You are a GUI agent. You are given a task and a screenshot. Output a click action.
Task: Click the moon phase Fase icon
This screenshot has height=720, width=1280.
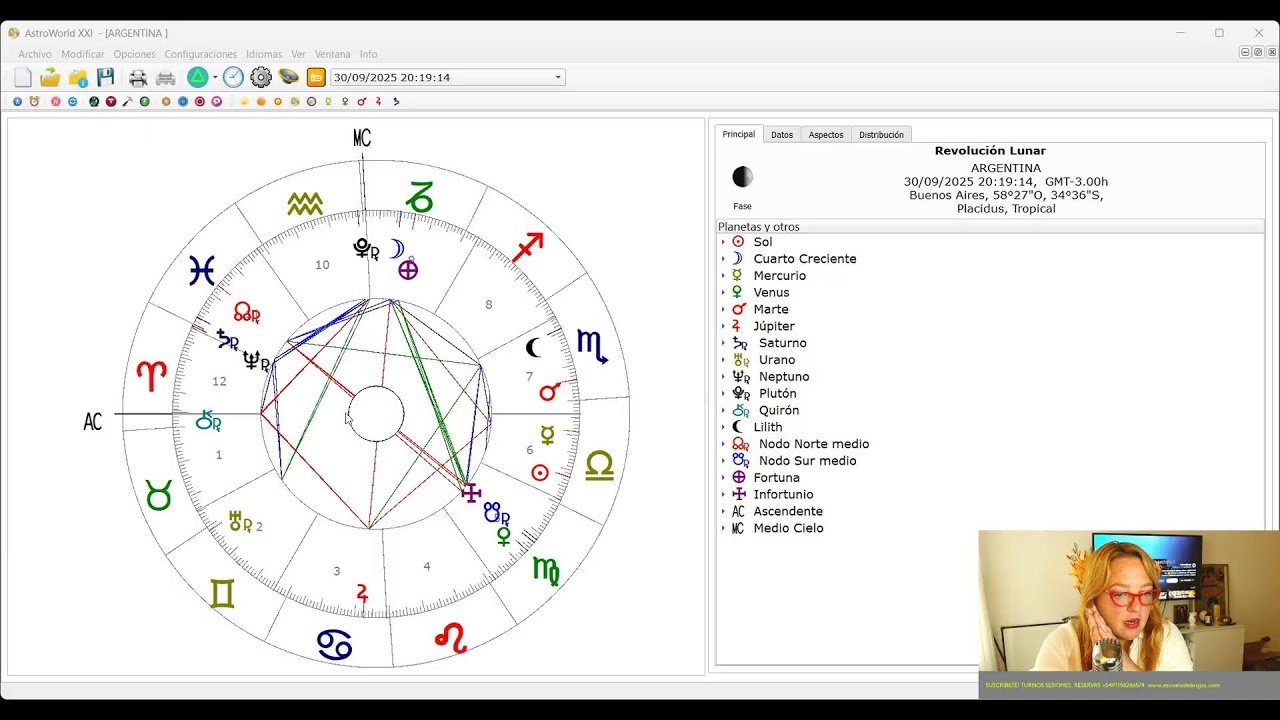(742, 177)
